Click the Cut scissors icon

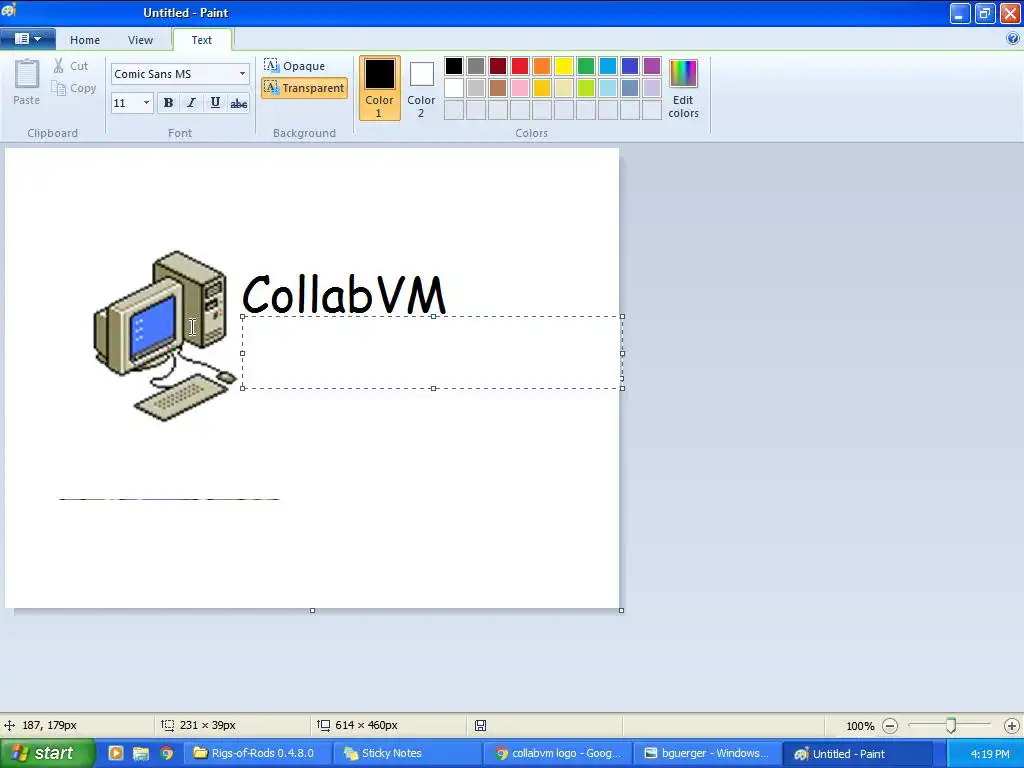click(x=59, y=65)
